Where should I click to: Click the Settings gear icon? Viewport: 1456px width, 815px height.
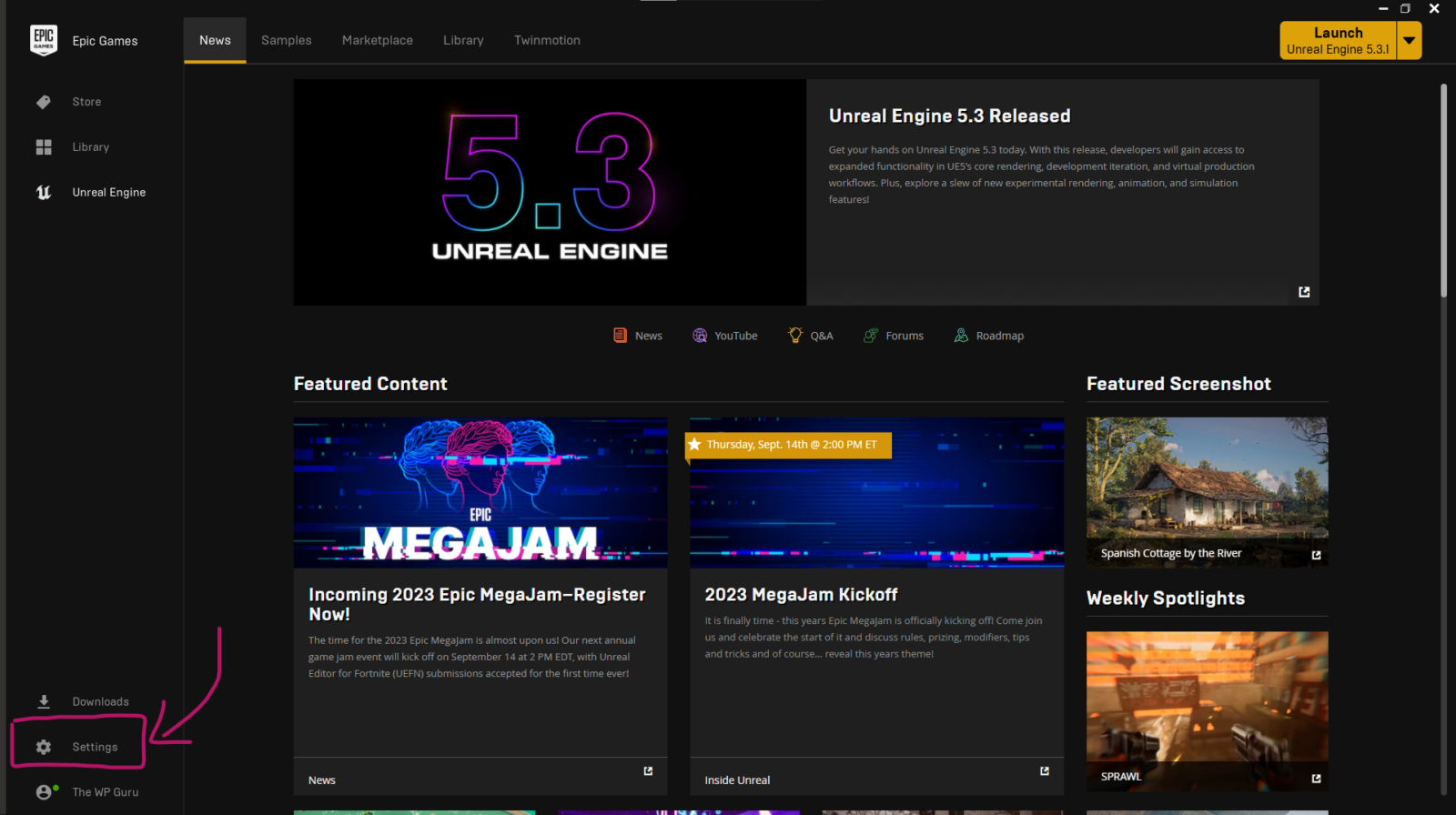[44, 747]
